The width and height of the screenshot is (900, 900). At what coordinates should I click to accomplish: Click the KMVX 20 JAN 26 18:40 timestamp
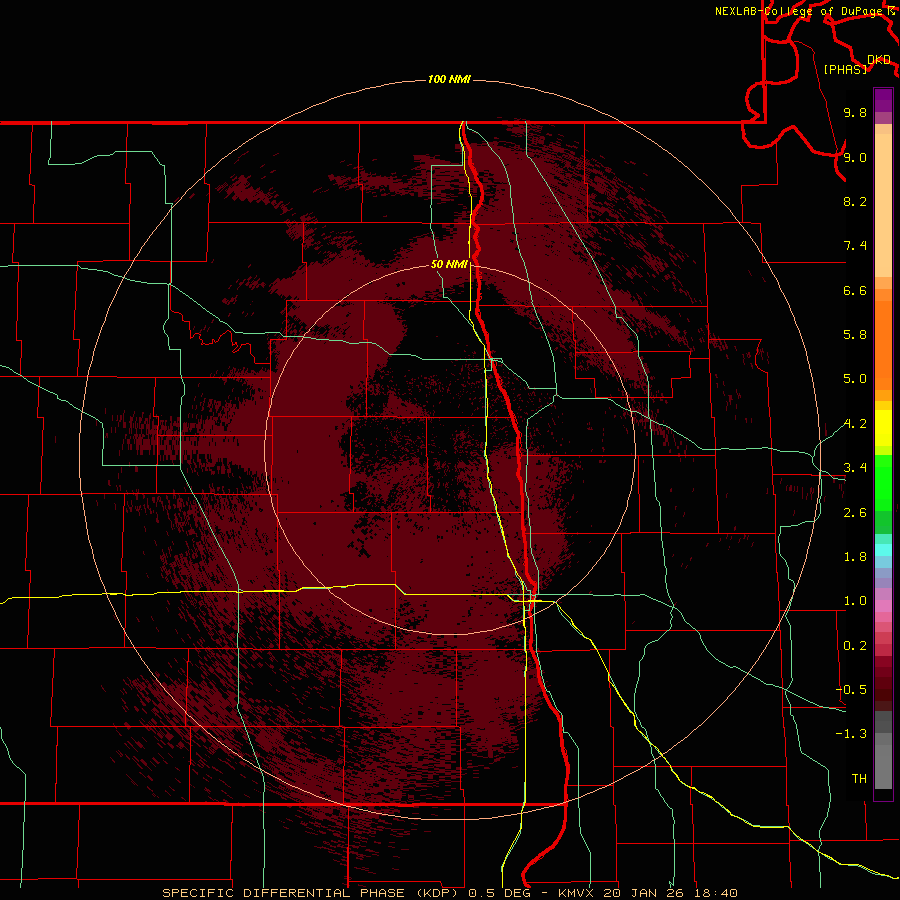click(x=647, y=893)
